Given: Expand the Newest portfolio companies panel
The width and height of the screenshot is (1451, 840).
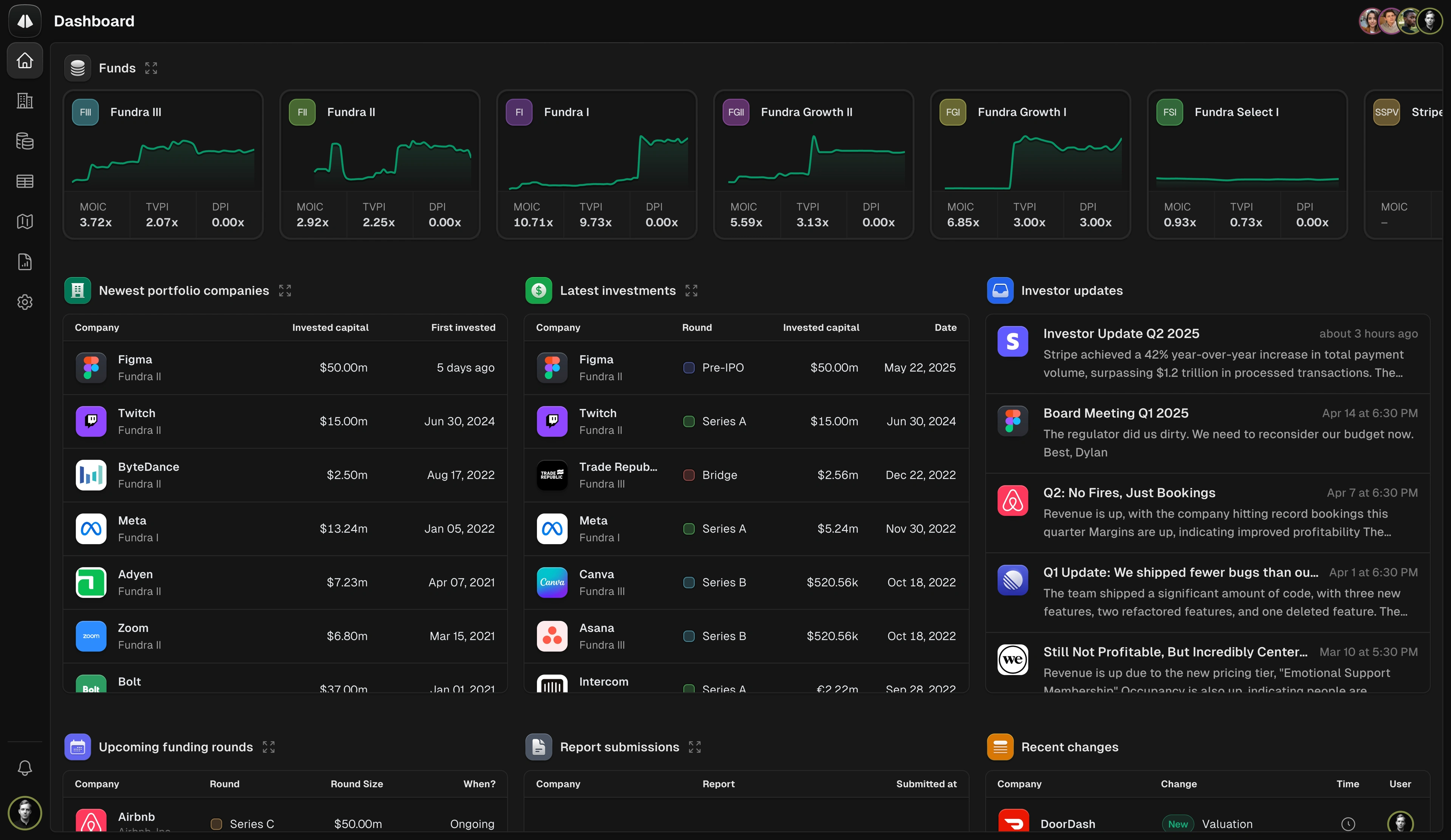Looking at the screenshot, I should pos(285,290).
